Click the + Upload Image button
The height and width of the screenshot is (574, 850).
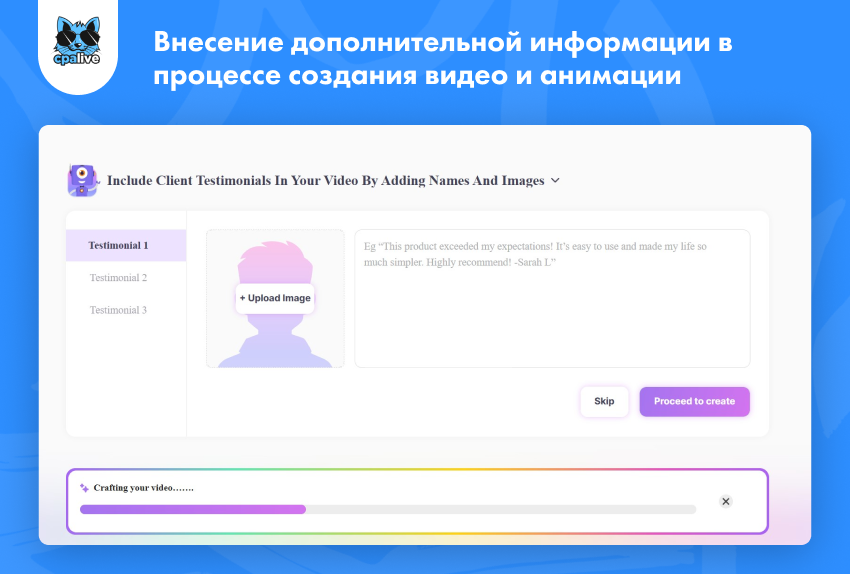coord(275,298)
